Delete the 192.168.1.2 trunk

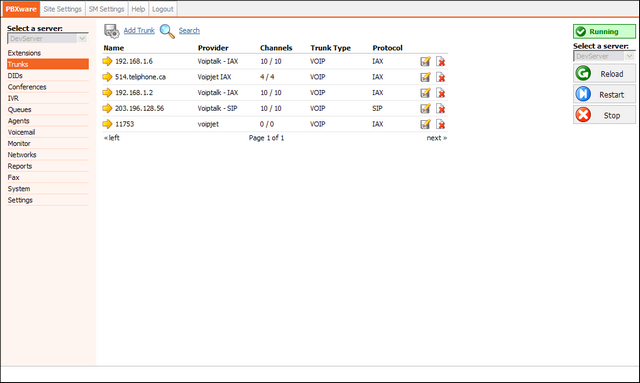[440, 93]
